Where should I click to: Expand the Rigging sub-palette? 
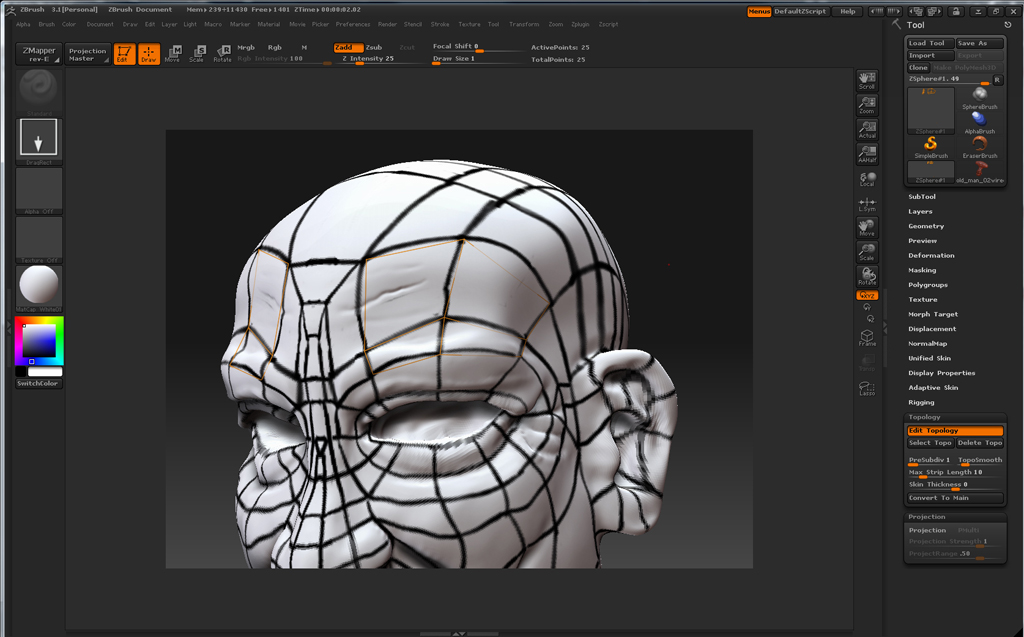point(921,402)
